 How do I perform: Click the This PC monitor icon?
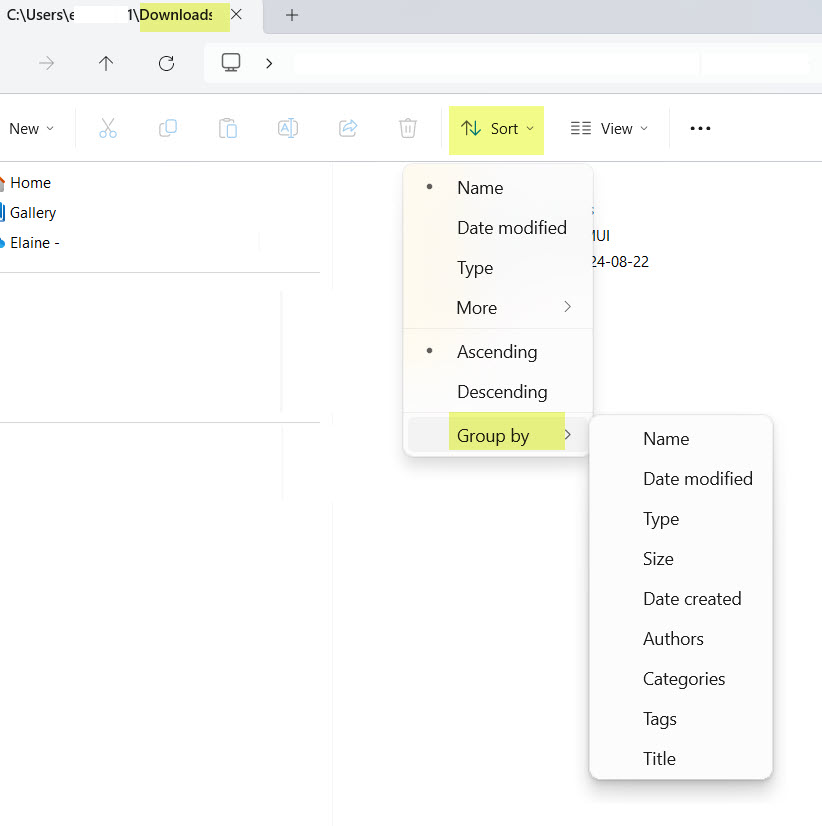pos(231,63)
